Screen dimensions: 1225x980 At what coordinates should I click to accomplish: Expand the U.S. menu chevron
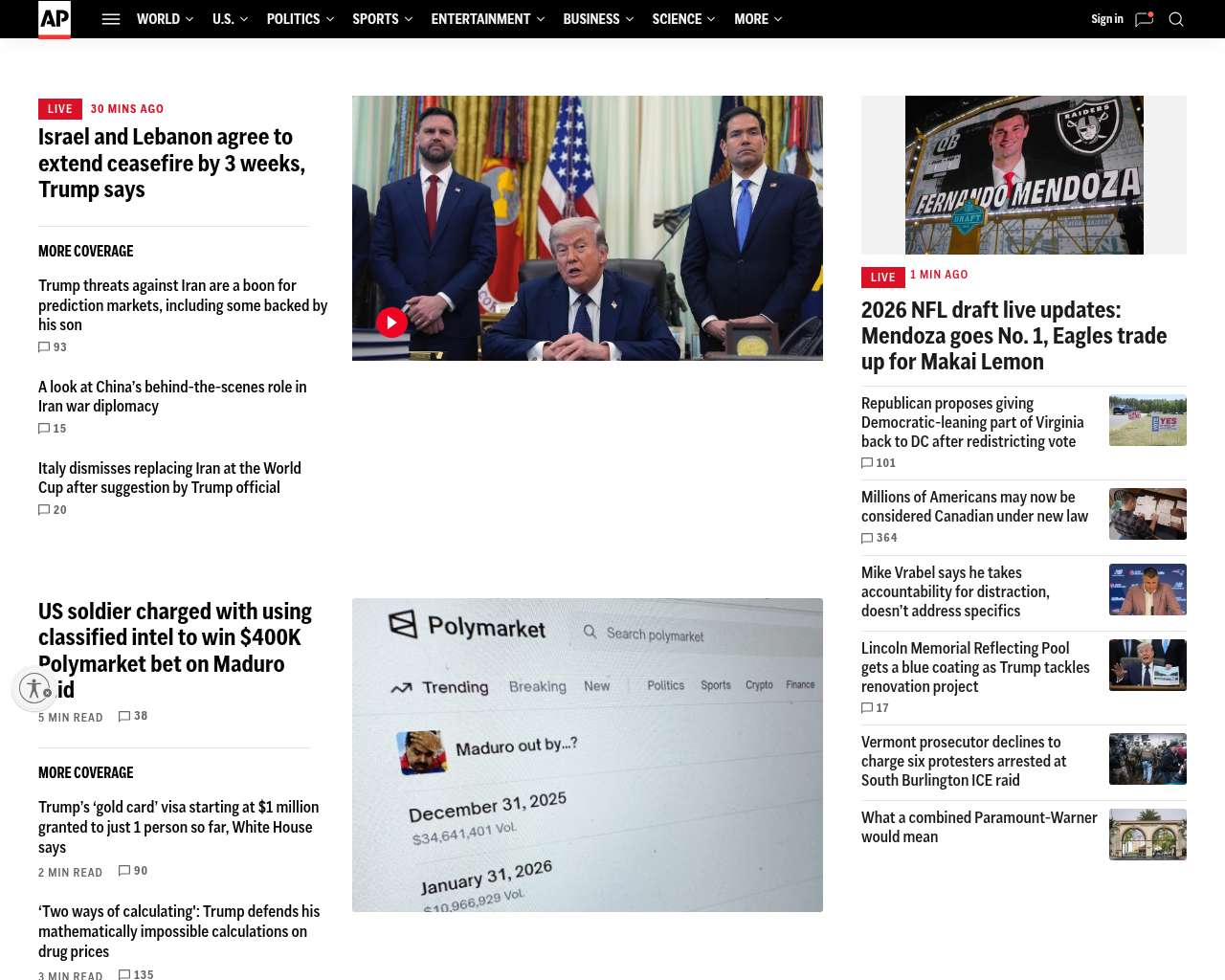coord(244,19)
